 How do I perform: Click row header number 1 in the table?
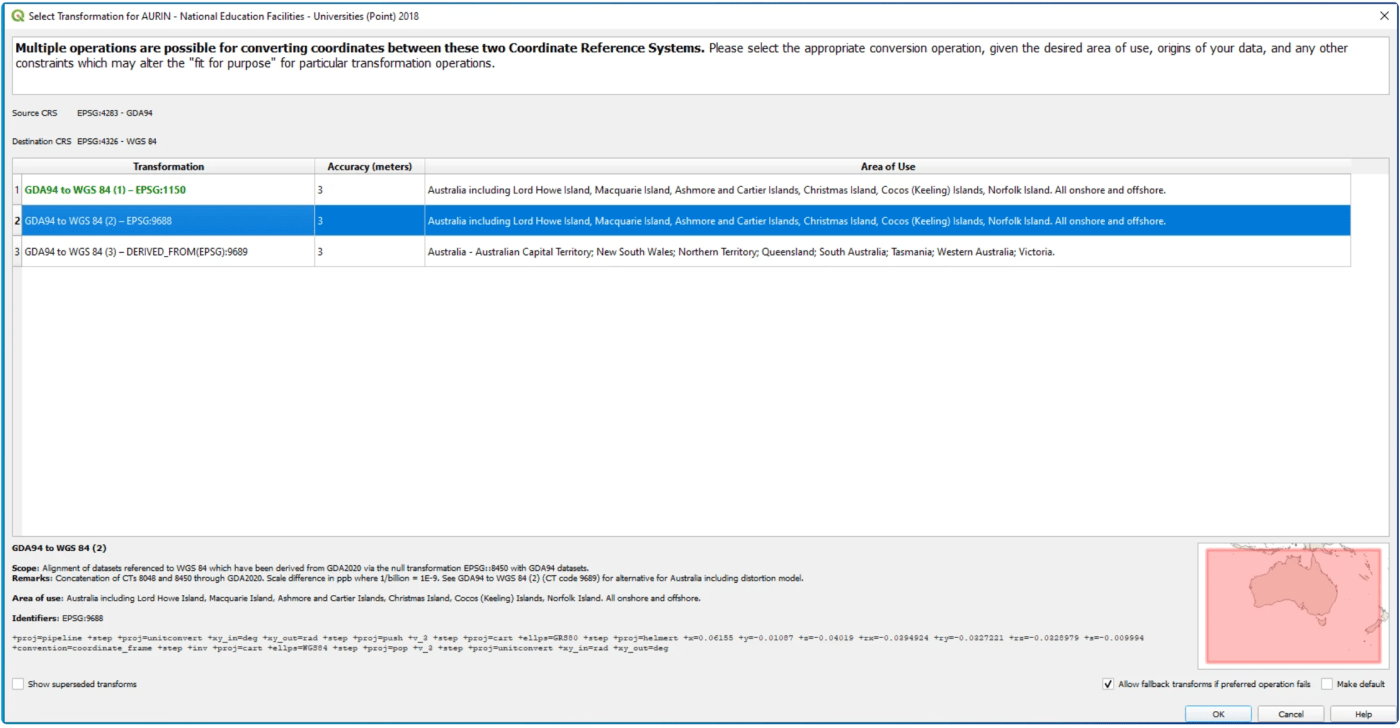[x=16, y=190]
